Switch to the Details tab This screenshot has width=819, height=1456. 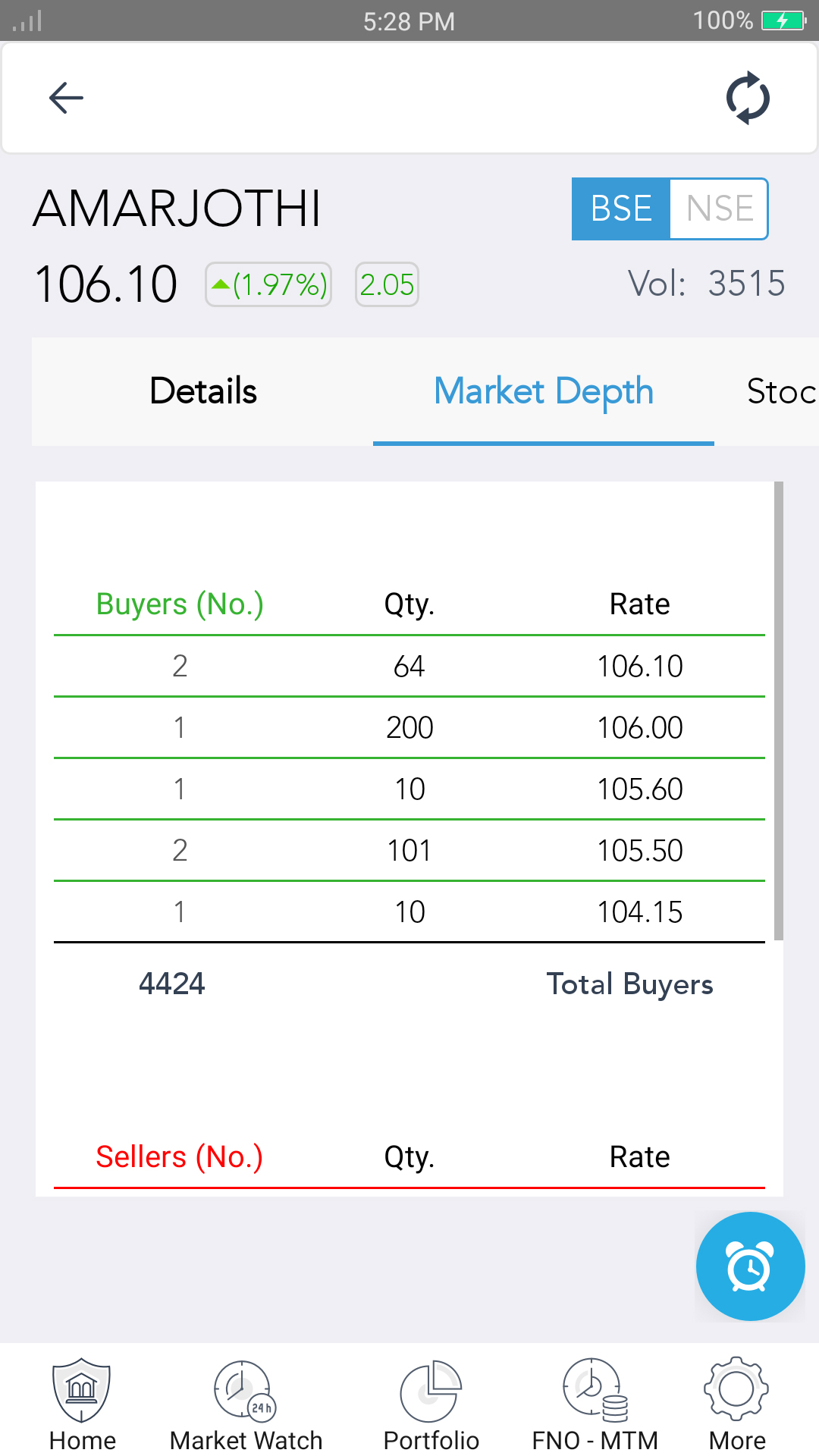tap(203, 391)
